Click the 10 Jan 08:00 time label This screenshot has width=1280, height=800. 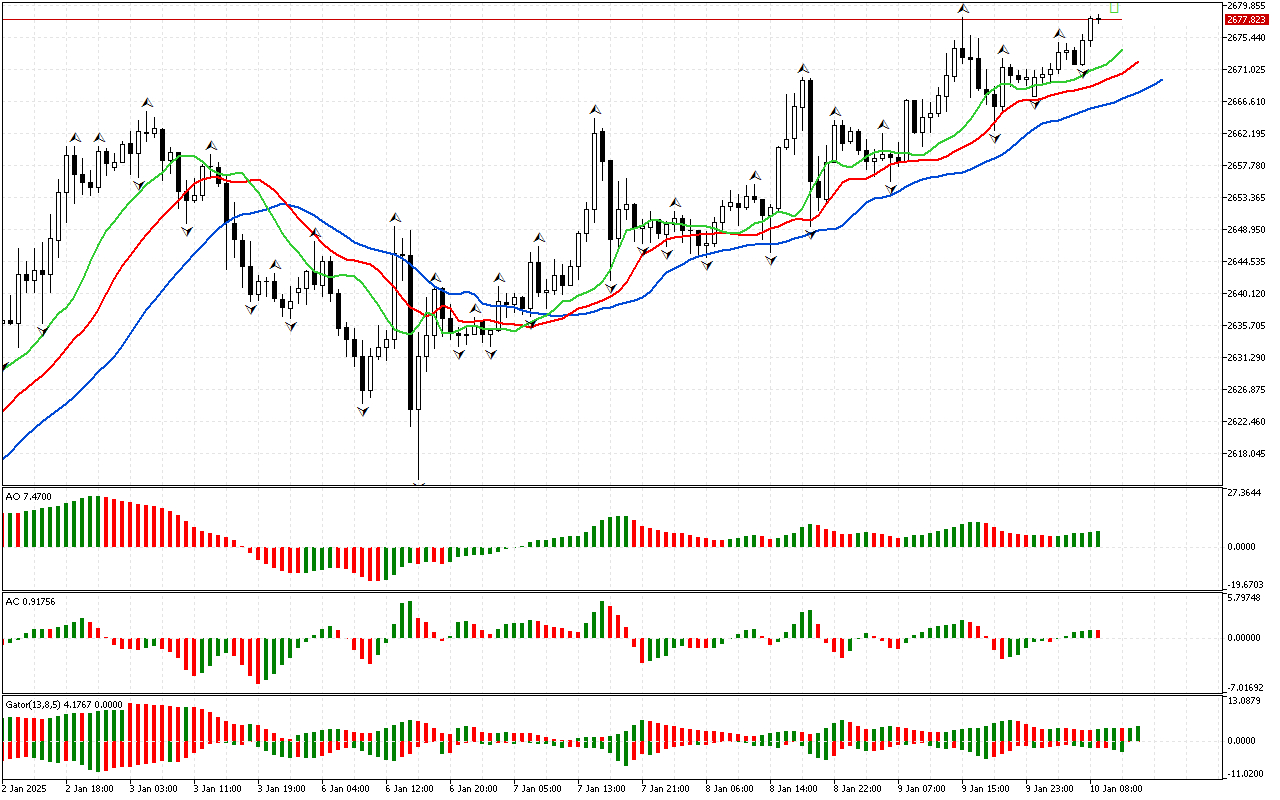1116,788
